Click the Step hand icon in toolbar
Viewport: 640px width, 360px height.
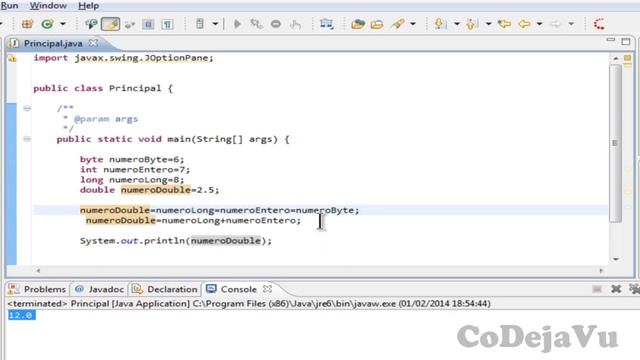coord(296,24)
